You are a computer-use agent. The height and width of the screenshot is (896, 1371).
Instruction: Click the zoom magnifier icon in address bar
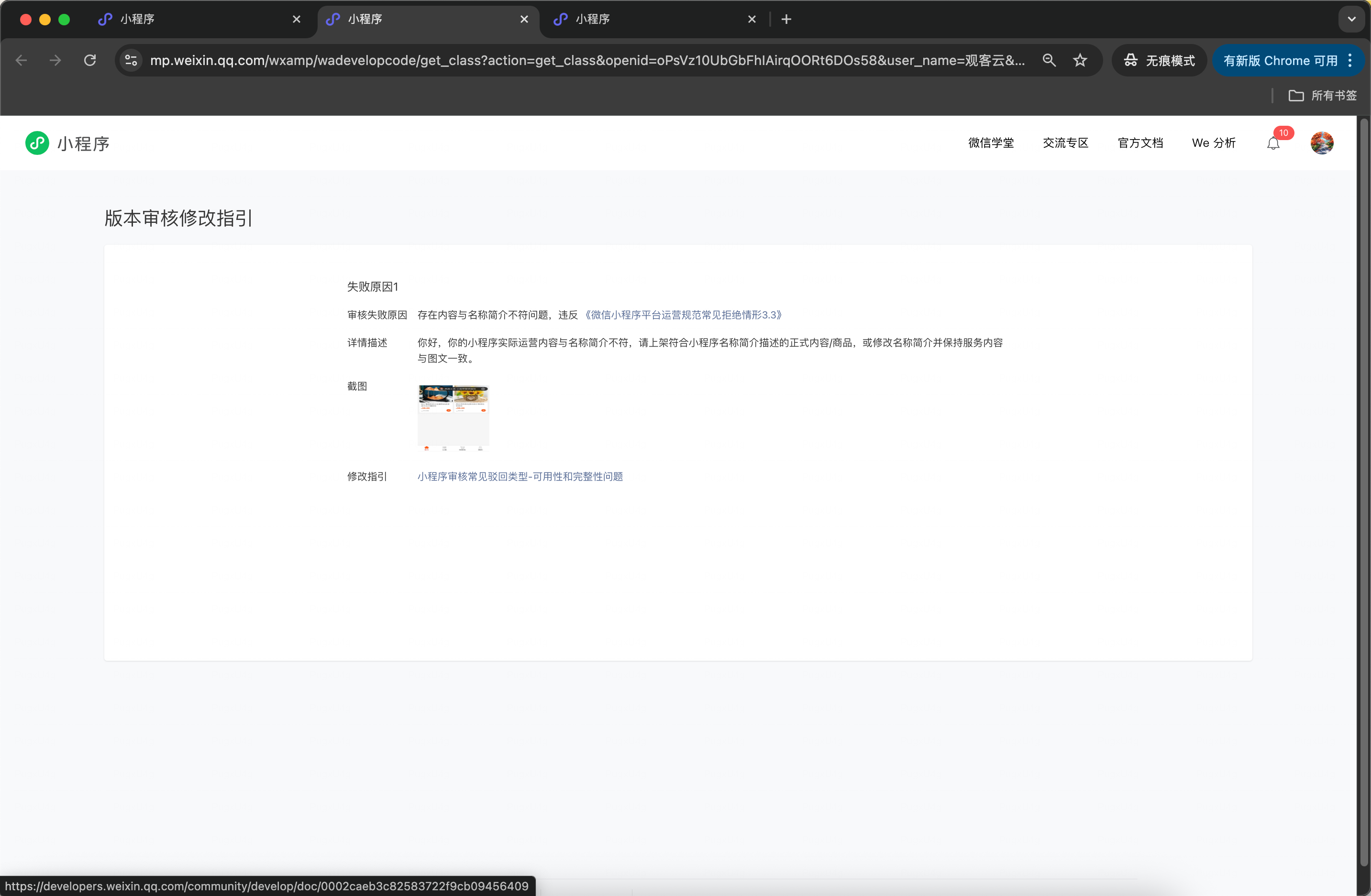pyautogui.click(x=1049, y=60)
